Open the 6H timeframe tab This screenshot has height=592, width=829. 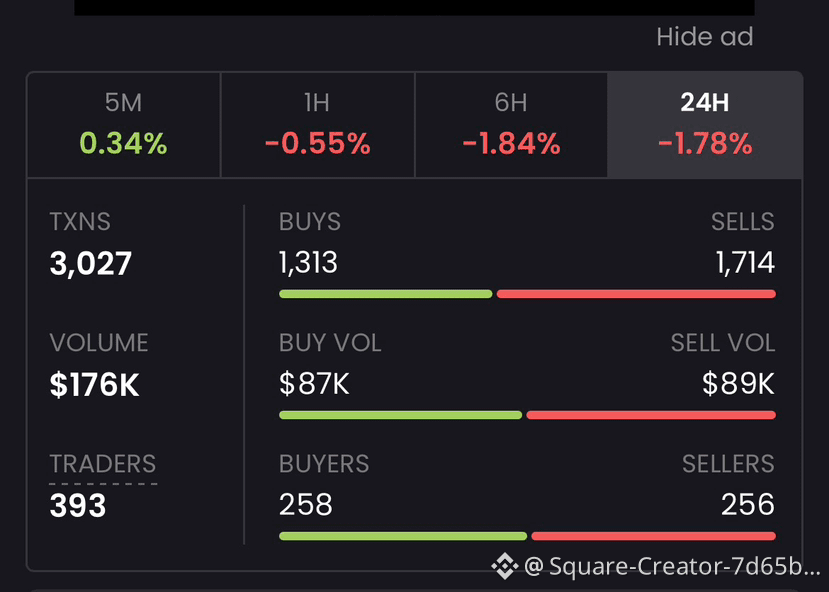pos(511,125)
